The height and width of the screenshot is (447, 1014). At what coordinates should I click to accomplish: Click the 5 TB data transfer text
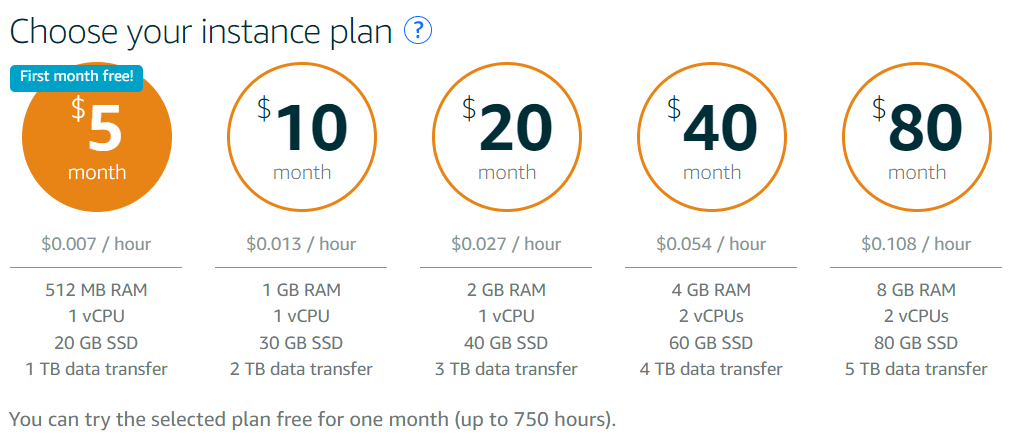point(916,369)
